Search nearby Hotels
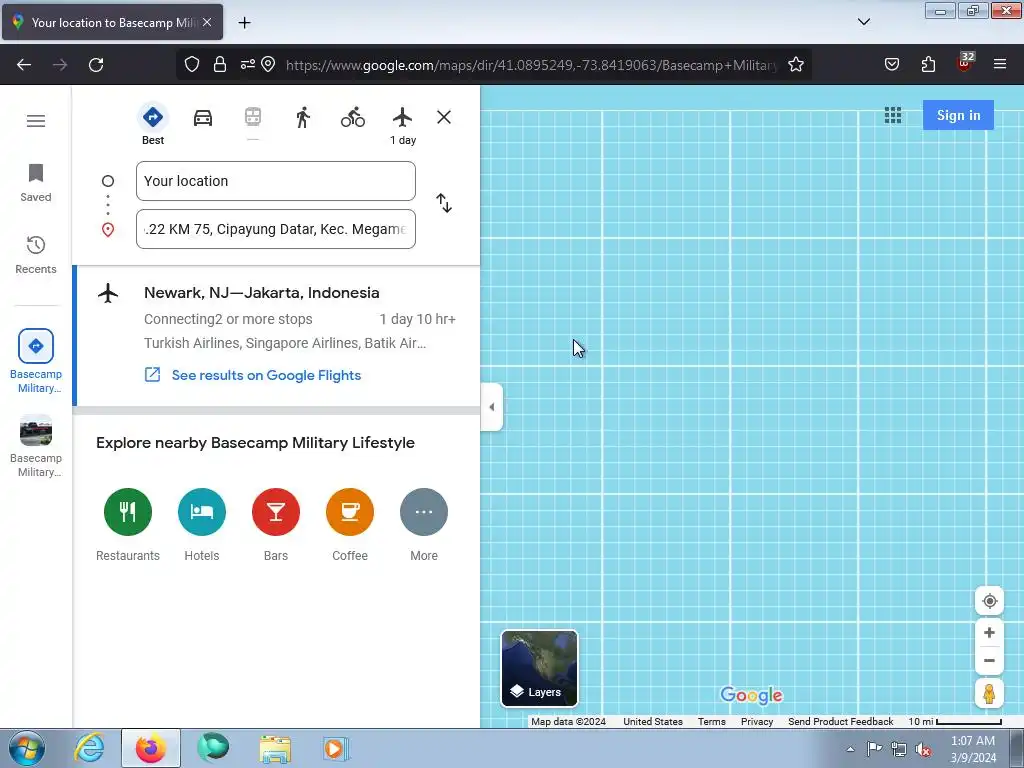Viewport: 1024px width, 768px height. click(x=202, y=525)
